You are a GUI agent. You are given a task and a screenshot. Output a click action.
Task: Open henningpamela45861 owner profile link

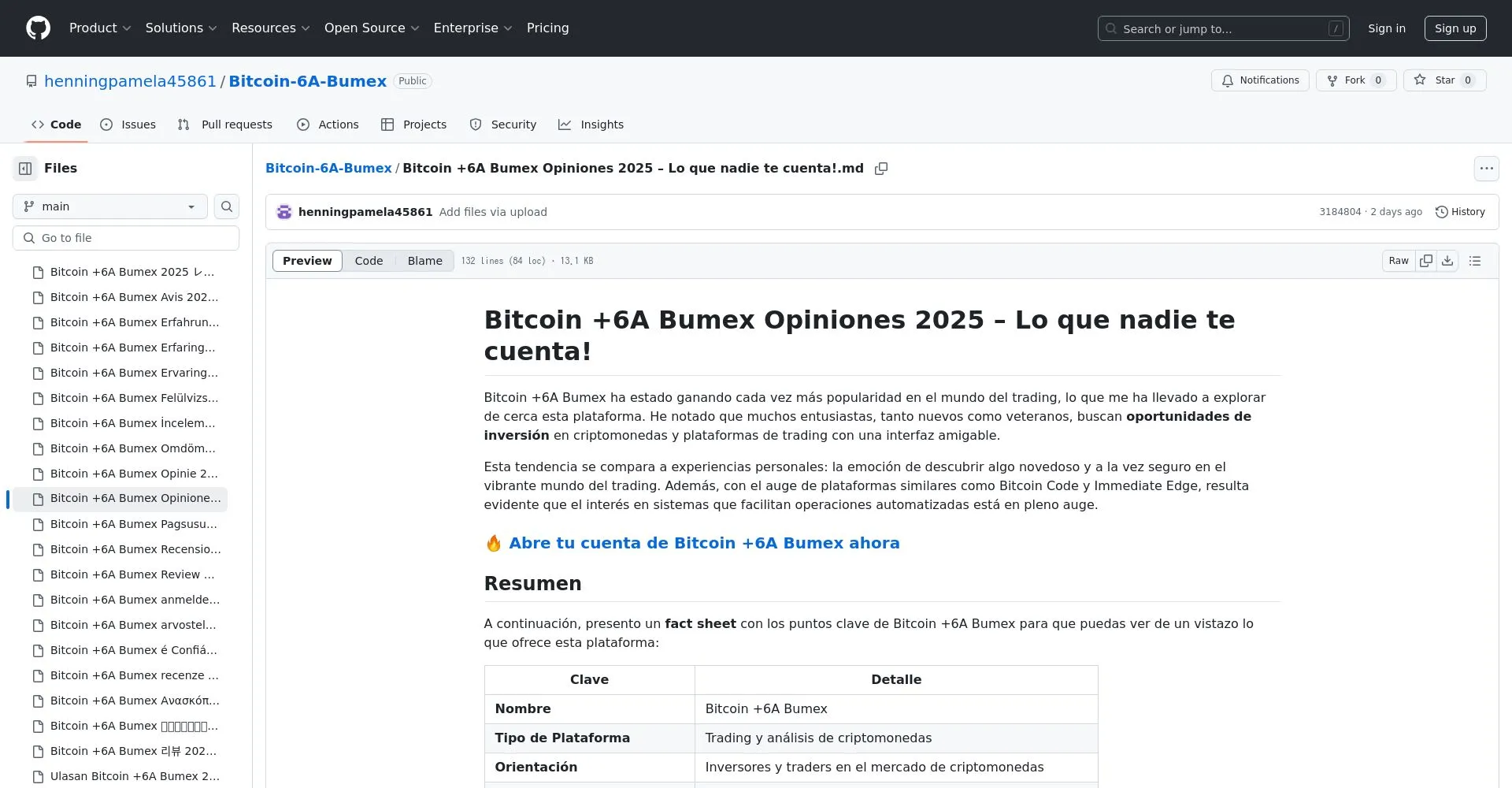pos(130,81)
